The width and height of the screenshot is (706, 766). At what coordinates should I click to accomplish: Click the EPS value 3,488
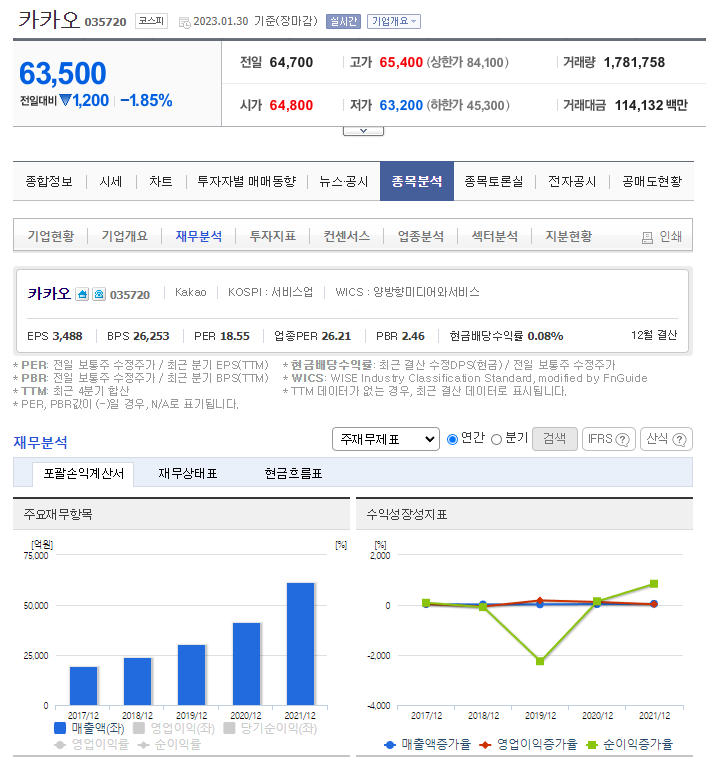pos(67,337)
